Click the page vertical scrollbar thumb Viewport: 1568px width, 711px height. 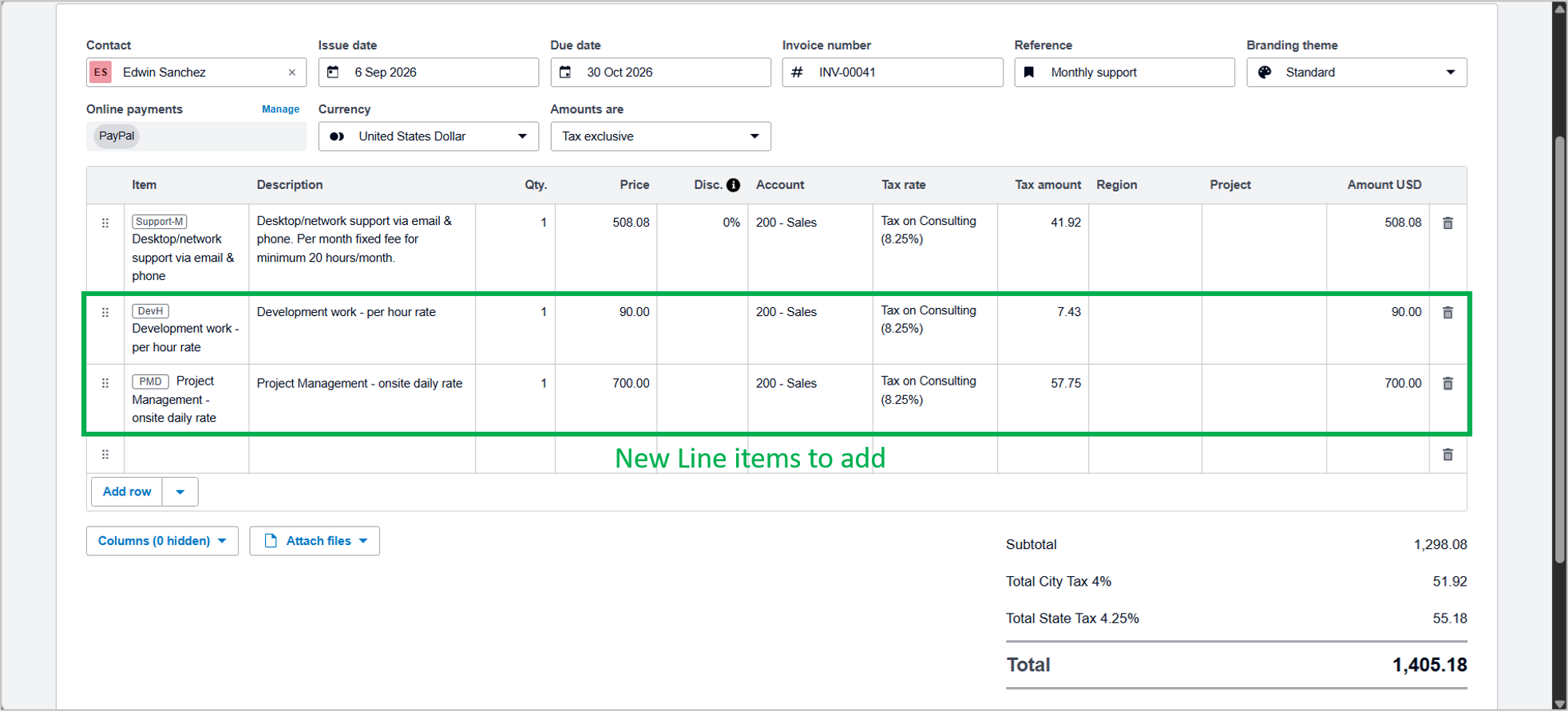(1559, 350)
